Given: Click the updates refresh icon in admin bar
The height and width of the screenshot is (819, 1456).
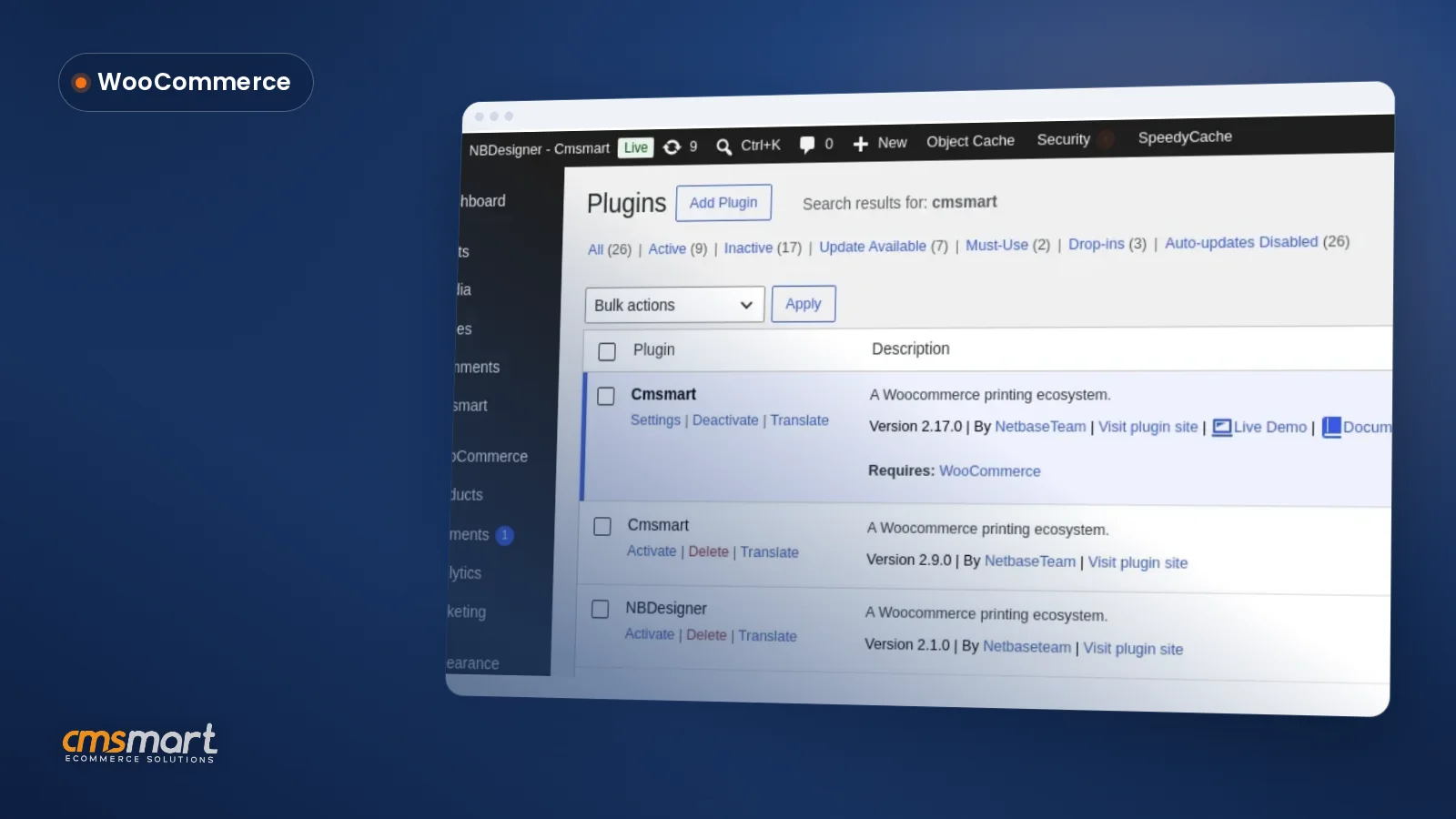Looking at the screenshot, I should [672, 147].
